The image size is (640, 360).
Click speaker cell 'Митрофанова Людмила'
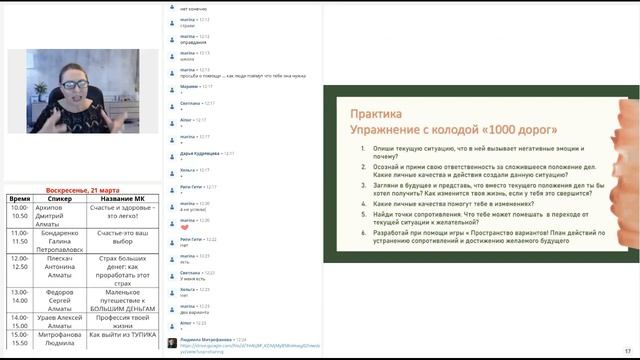tap(60, 339)
